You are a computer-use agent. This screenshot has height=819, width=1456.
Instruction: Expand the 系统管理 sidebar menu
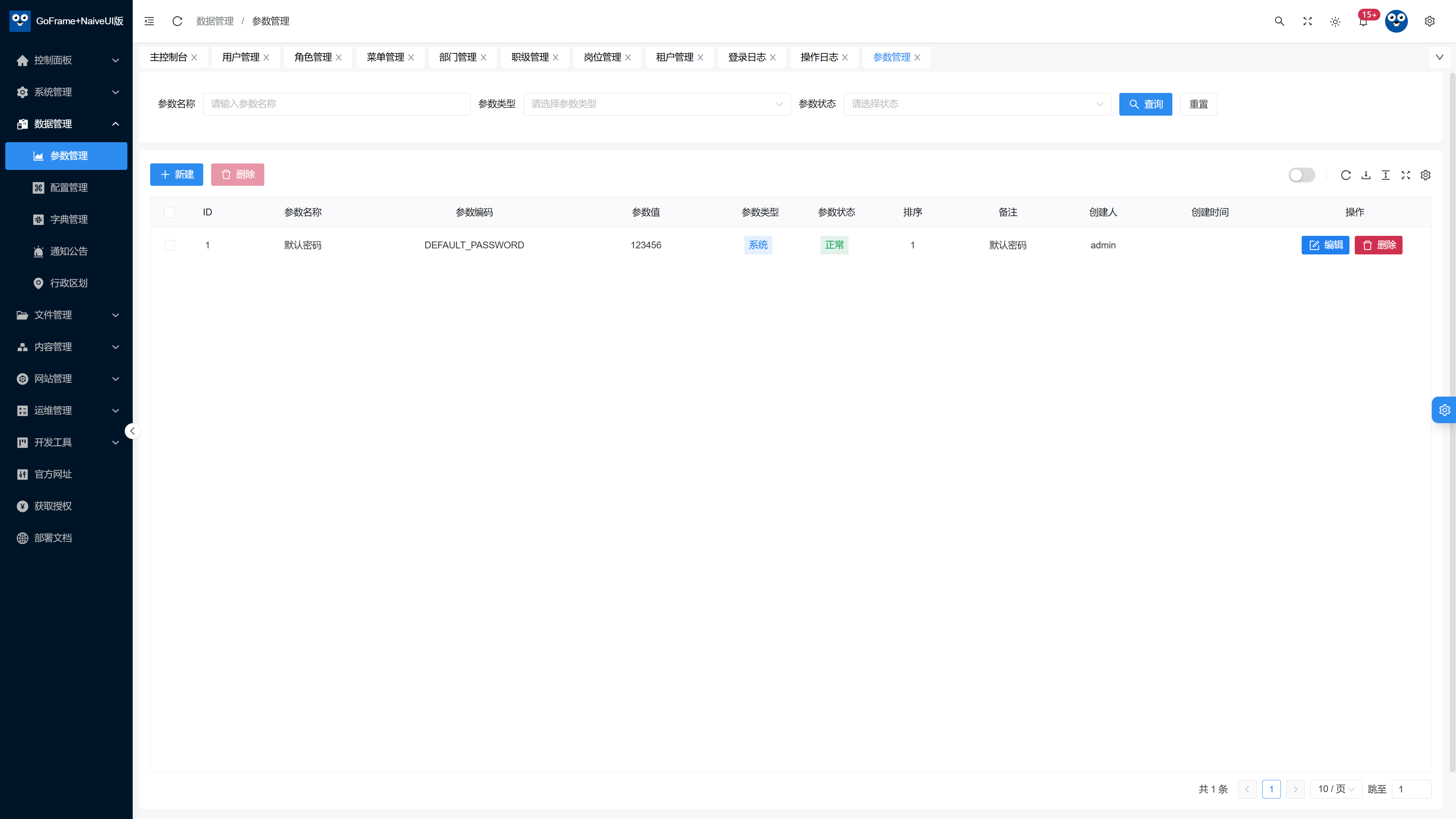(x=67, y=92)
